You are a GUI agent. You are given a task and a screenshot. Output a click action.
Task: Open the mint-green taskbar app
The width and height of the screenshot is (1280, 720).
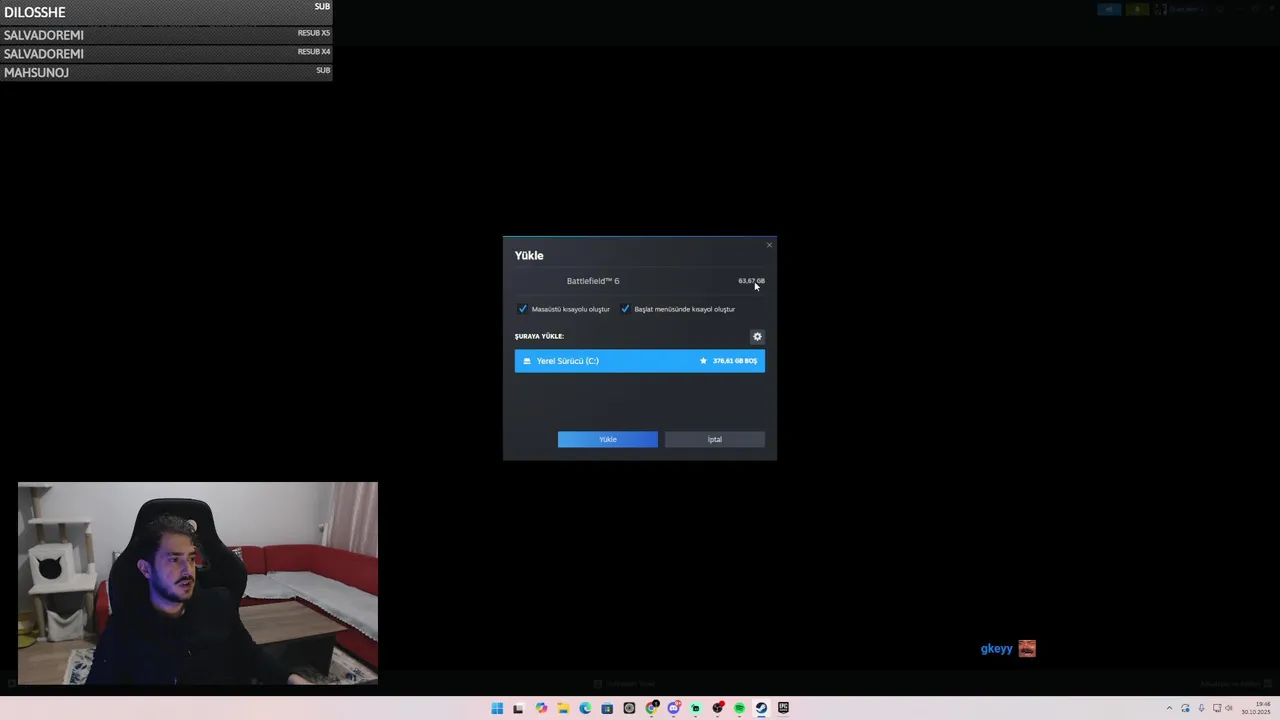696,708
